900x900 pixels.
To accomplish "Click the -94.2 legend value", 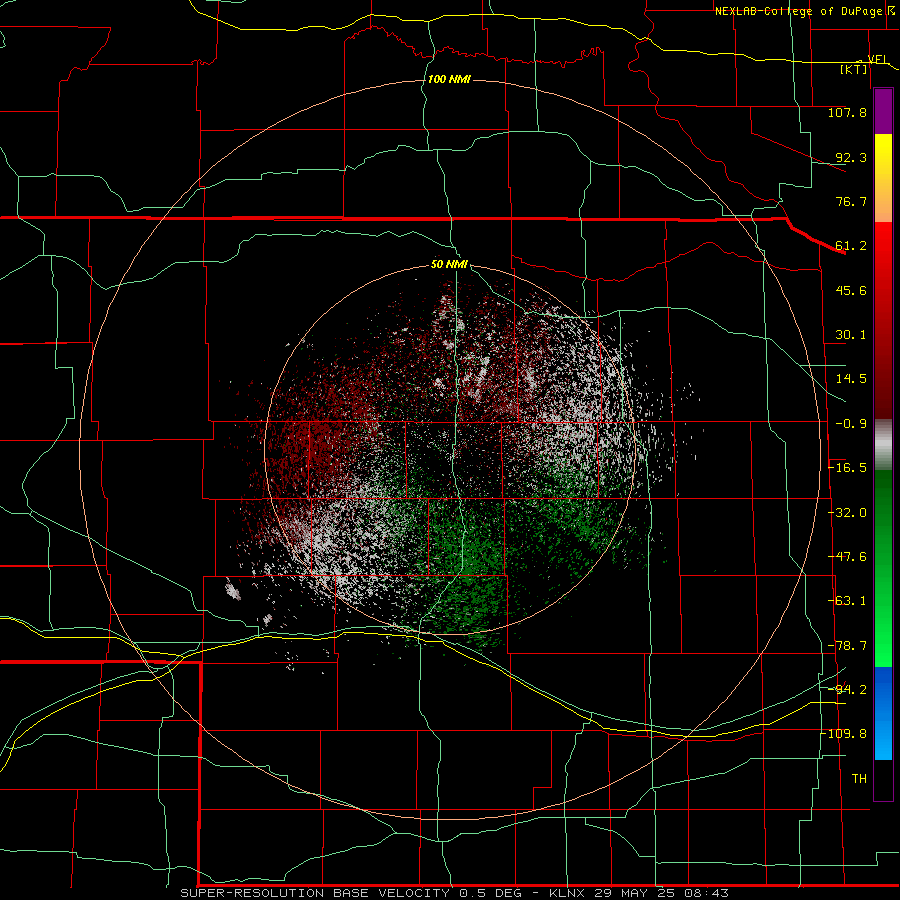I will click(847, 689).
